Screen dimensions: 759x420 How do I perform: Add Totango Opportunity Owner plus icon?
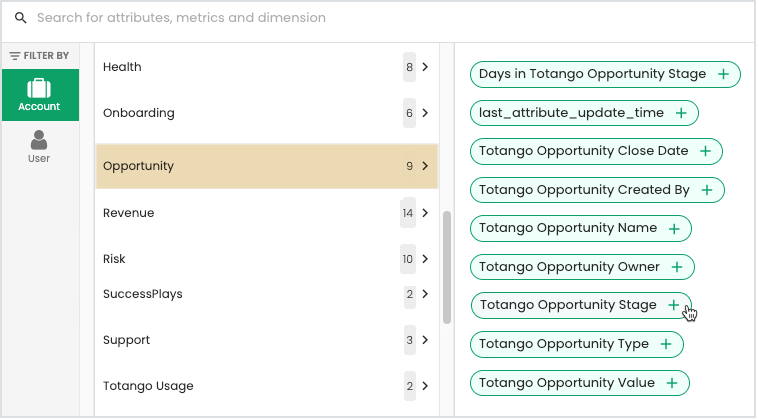tap(677, 267)
